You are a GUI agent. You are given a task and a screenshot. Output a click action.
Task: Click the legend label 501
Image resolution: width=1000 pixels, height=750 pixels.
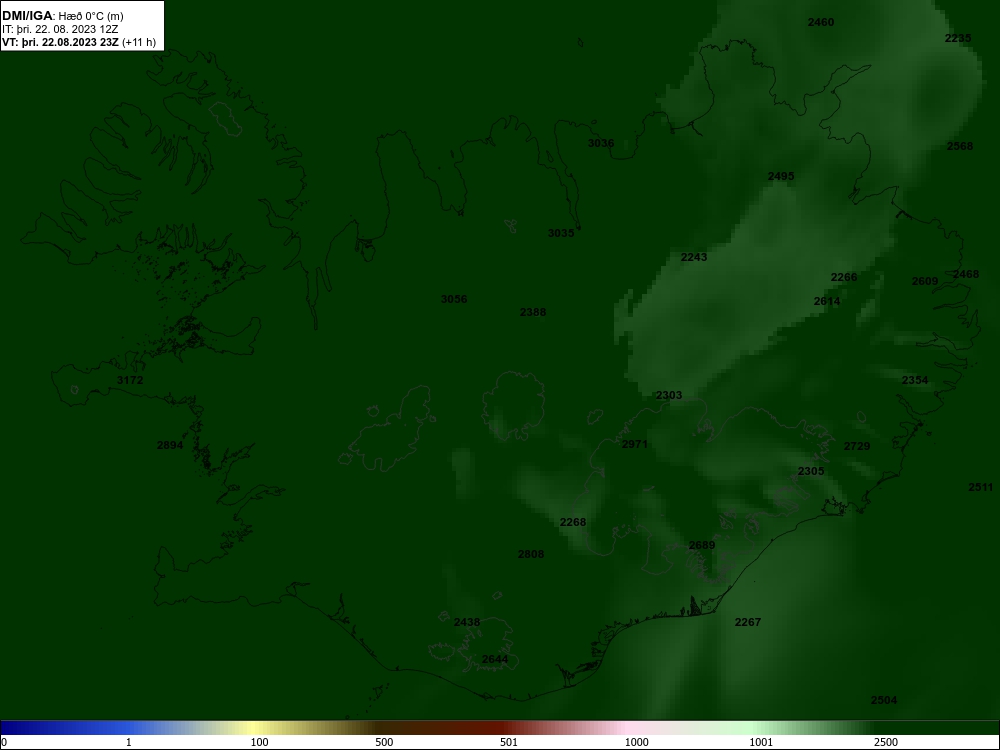[509, 742]
